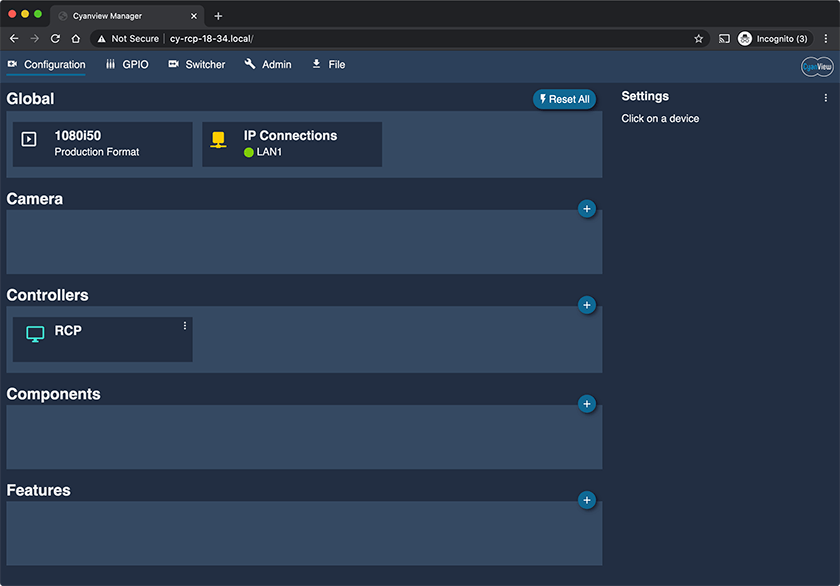Image resolution: width=840 pixels, height=586 pixels.
Task: Click the Production Format play icon
Action: (29, 139)
